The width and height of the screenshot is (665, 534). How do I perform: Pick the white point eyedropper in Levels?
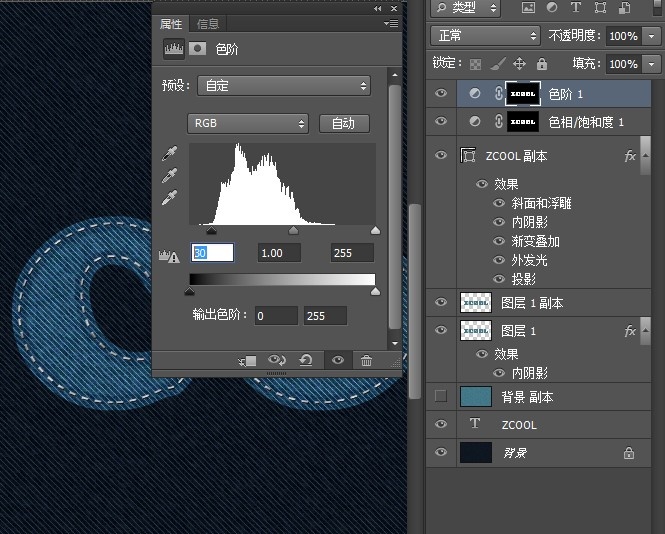(x=170, y=196)
